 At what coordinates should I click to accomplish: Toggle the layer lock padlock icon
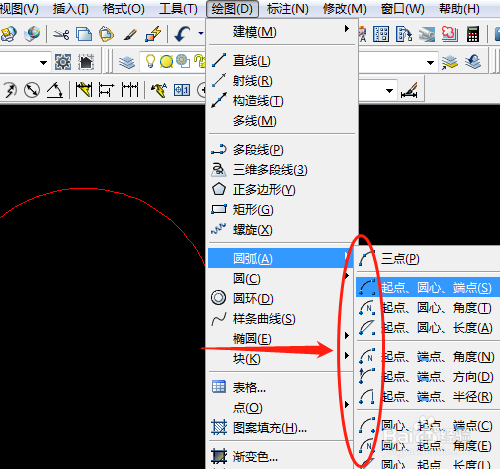point(200,61)
